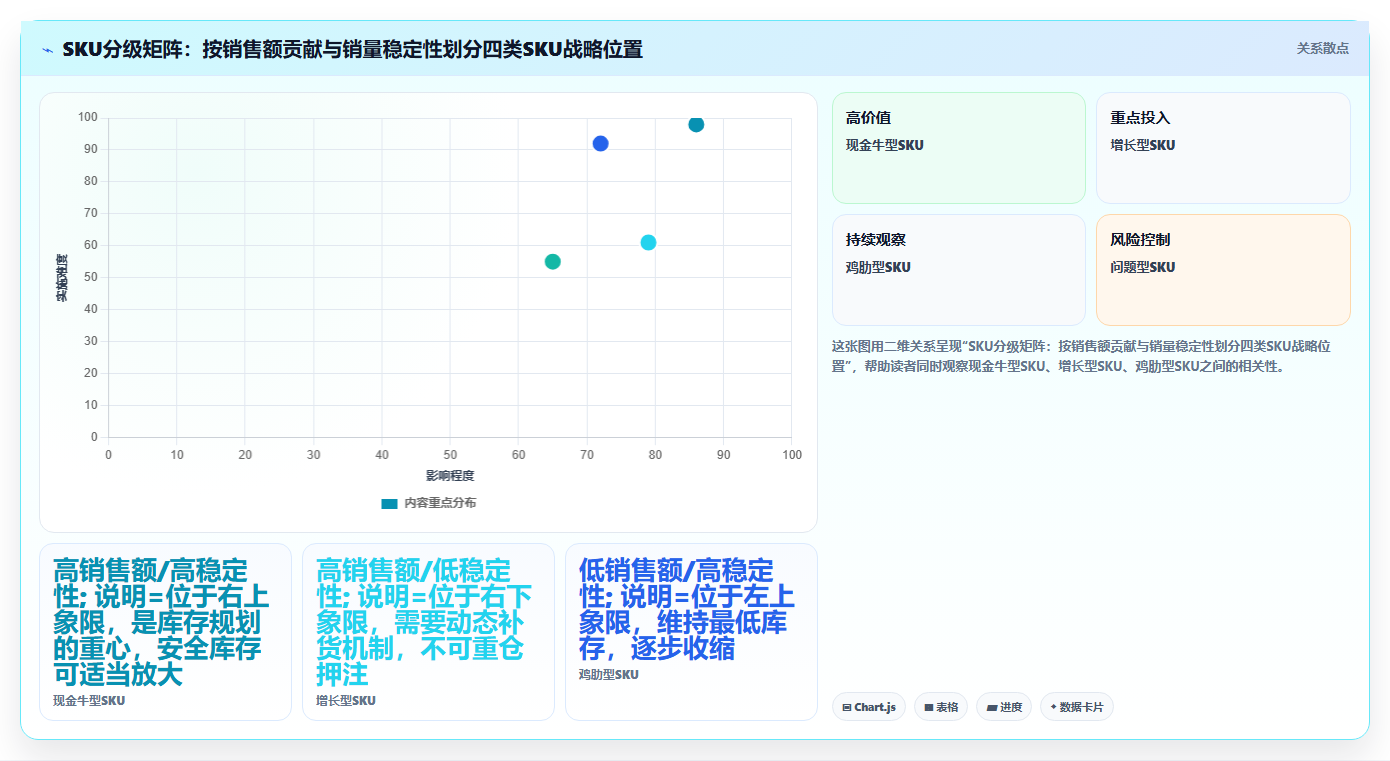Click the SKU分级矩阵 main title
The image size is (1390, 761).
click(x=352, y=49)
